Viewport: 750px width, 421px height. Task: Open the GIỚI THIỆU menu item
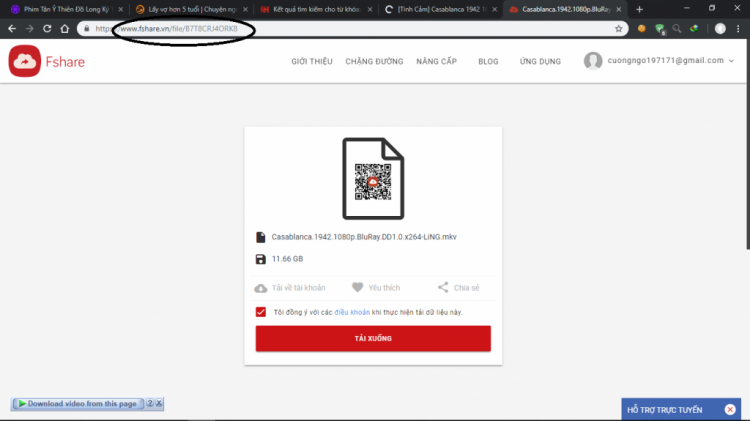[312, 61]
